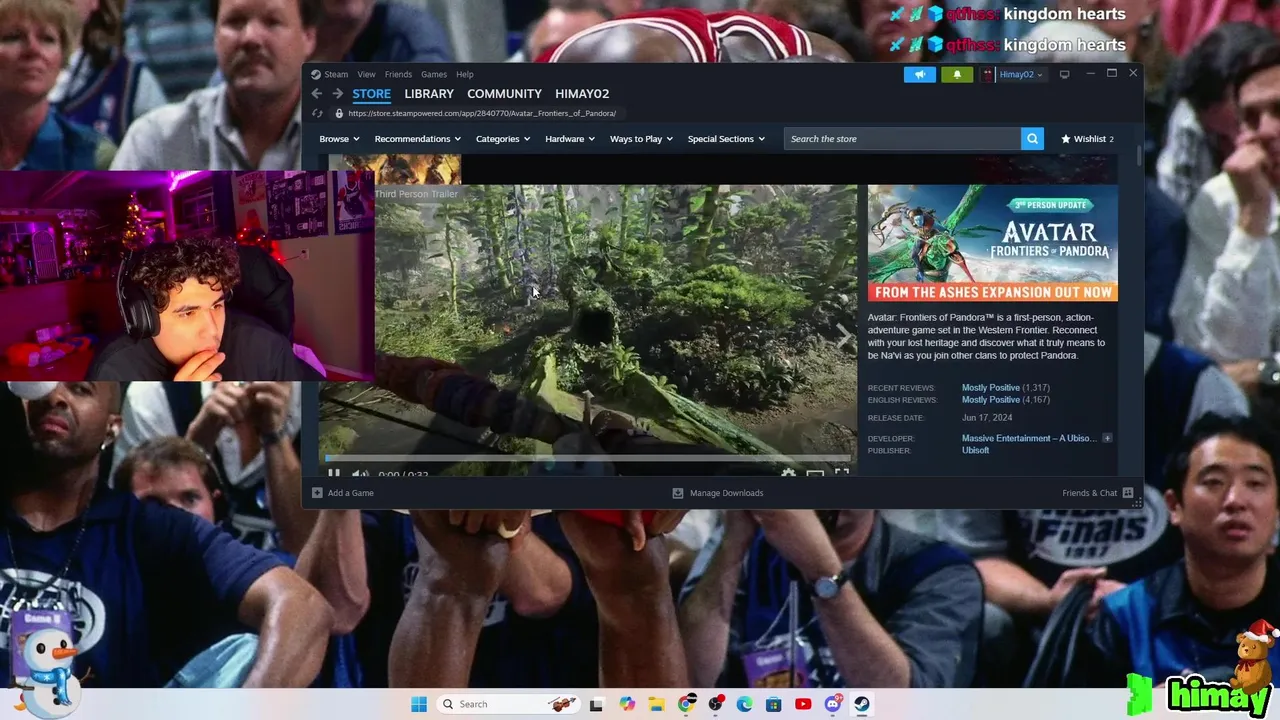Click Manage Downloads text
This screenshot has height=720, width=1280.
[x=726, y=493]
